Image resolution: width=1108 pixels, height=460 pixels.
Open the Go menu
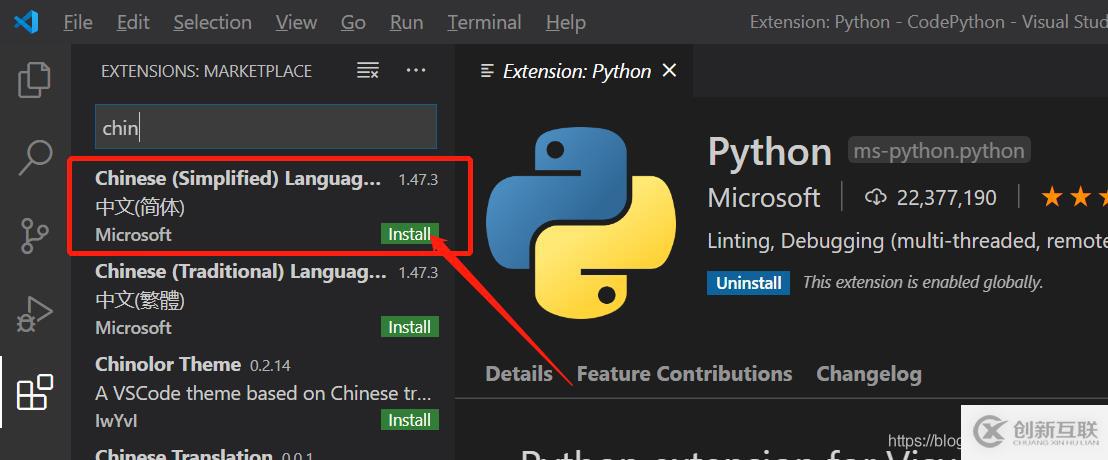tap(353, 23)
